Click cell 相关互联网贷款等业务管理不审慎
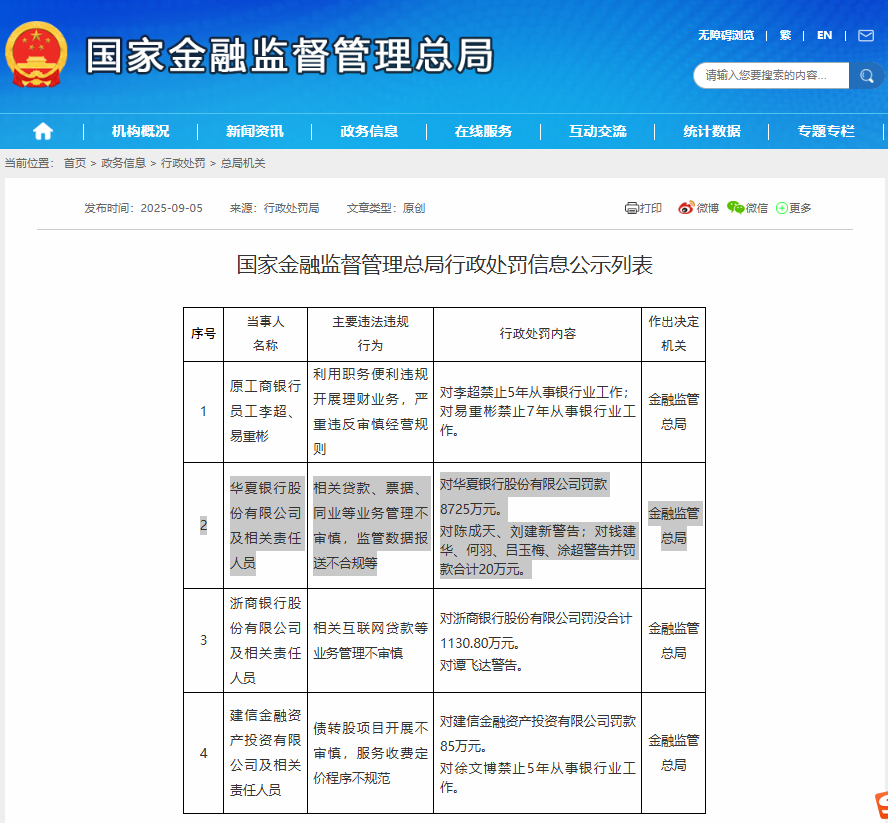This screenshot has height=823, width=888. (370, 641)
